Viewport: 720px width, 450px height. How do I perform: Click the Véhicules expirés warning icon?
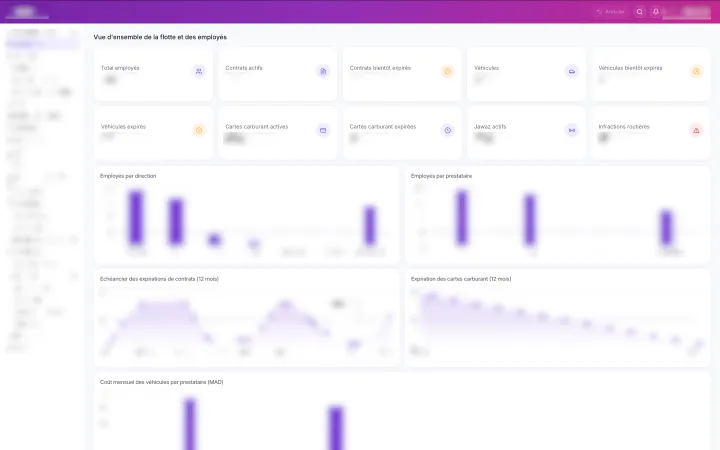199,130
